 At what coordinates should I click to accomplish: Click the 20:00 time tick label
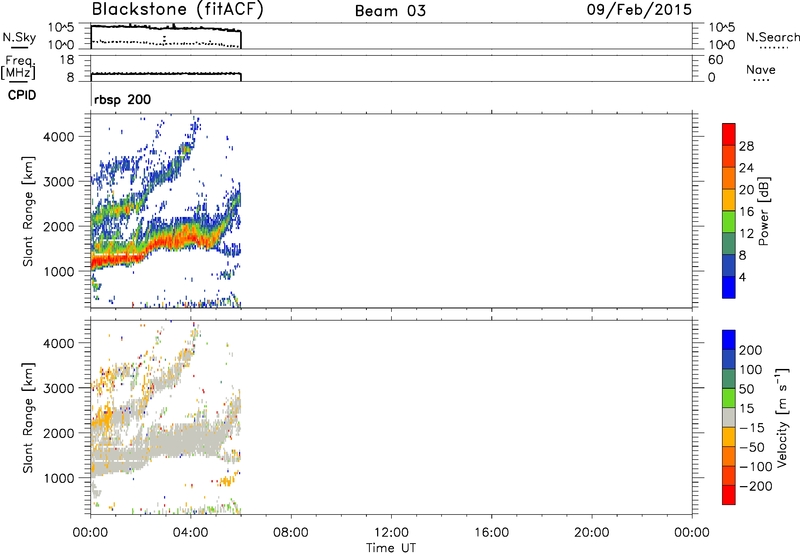coord(591,533)
